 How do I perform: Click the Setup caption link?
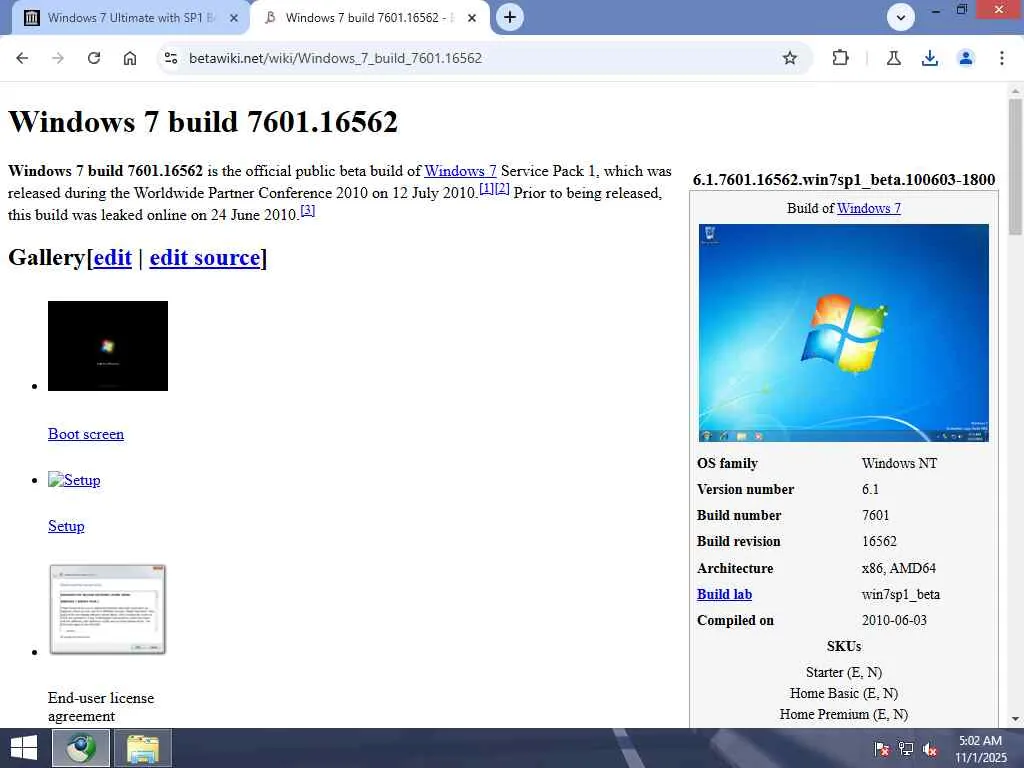coord(66,526)
